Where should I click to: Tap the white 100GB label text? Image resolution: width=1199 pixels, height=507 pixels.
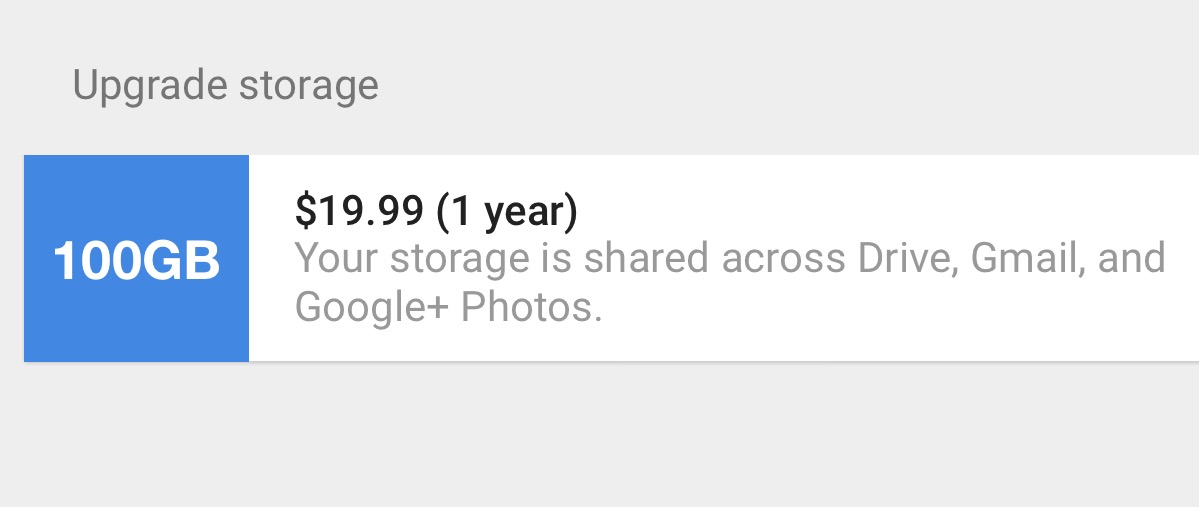pos(136,261)
